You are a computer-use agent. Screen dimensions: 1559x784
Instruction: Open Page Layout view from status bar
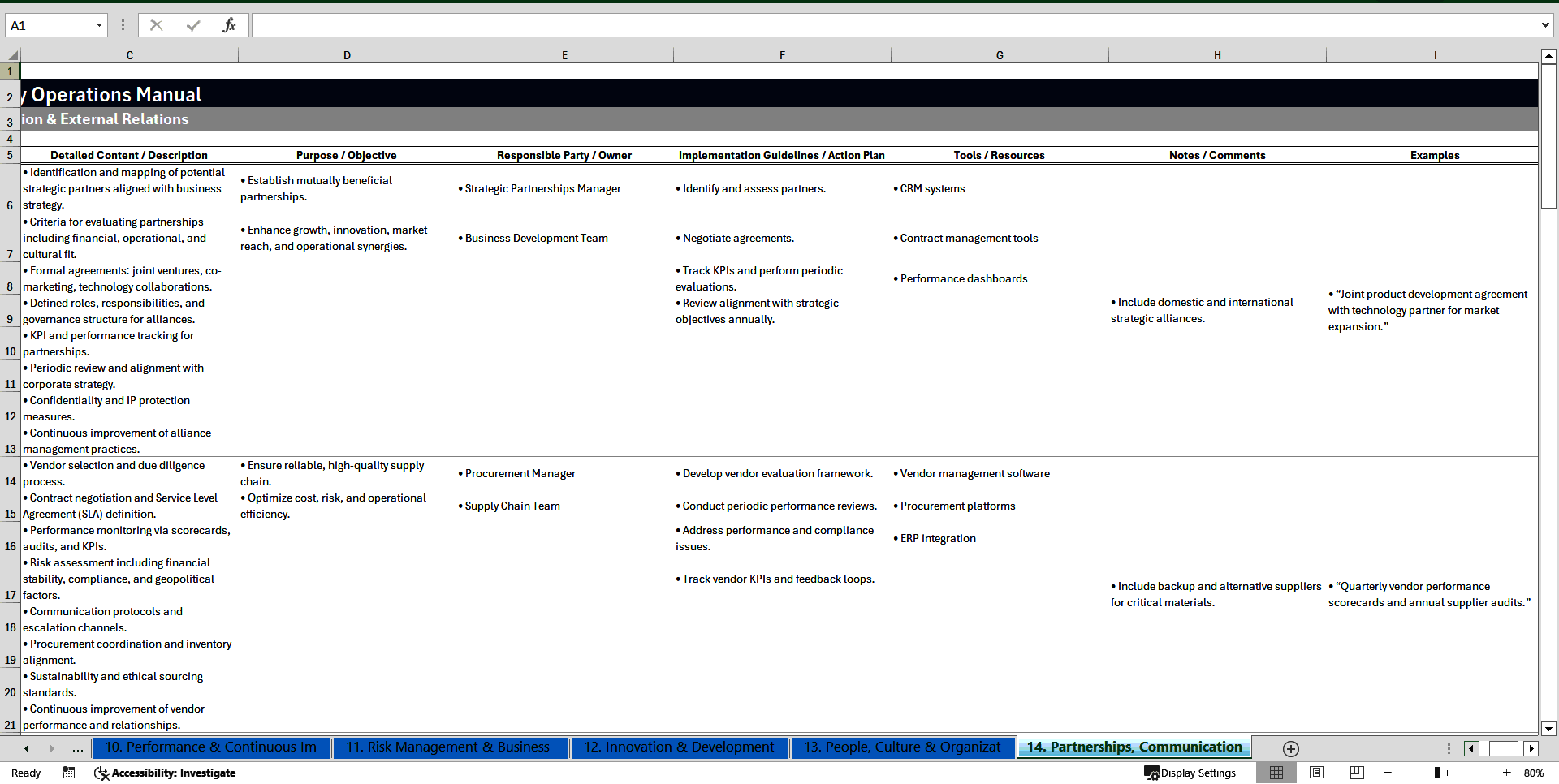pyautogui.click(x=1316, y=773)
